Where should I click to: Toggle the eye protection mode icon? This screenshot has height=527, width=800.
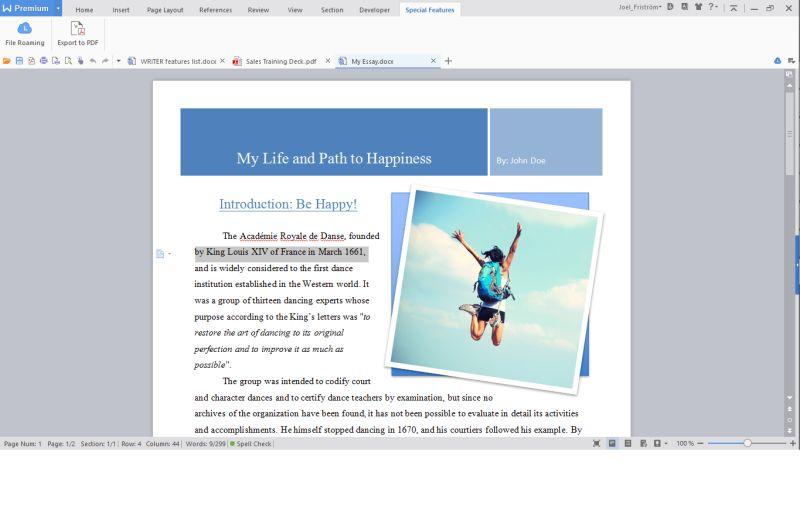(x=657, y=444)
